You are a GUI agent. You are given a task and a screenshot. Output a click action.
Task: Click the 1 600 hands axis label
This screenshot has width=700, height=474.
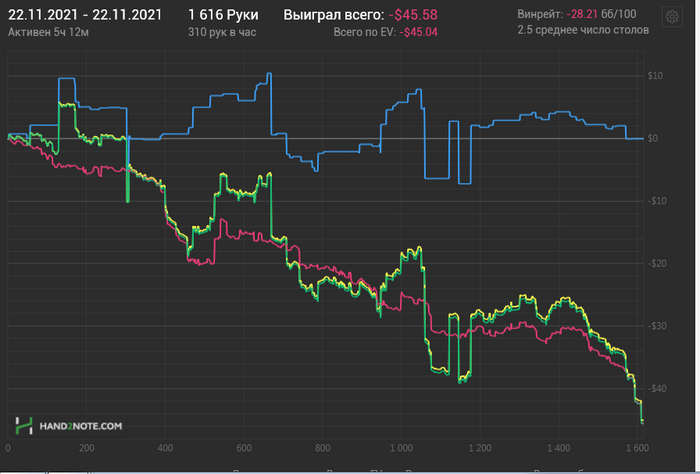click(x=638, y=448)
